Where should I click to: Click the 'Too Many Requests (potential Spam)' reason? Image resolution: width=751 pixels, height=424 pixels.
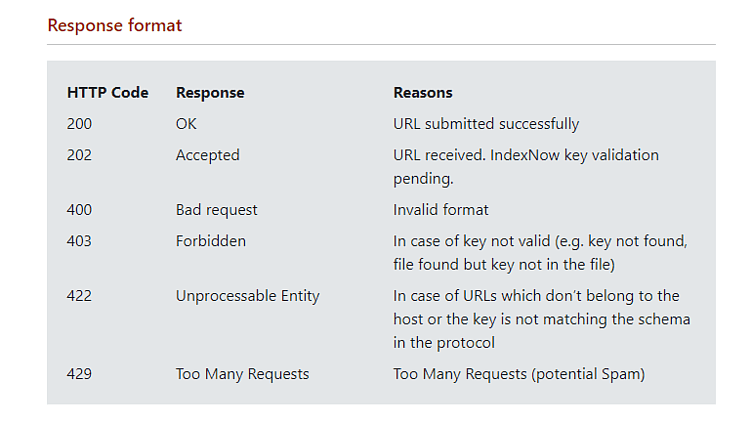(x=519, y=374)
